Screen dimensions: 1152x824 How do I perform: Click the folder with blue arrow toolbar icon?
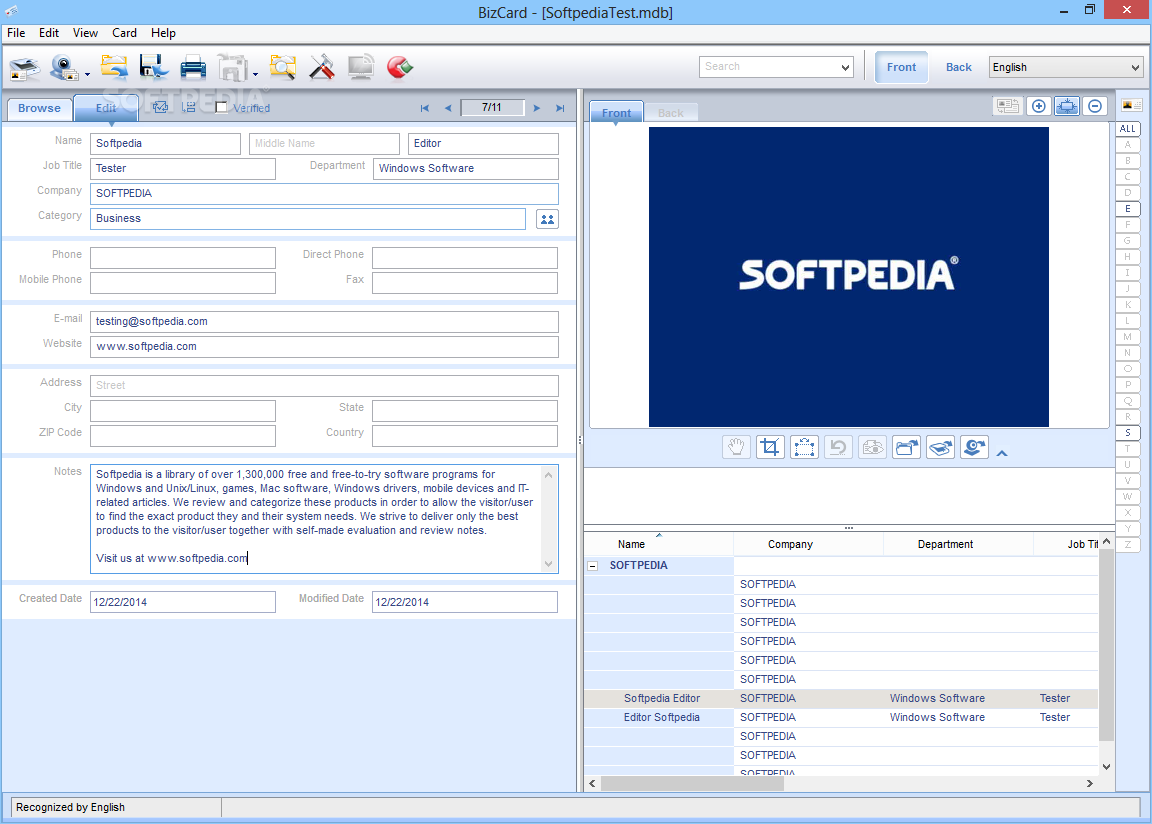click(114, 68)
